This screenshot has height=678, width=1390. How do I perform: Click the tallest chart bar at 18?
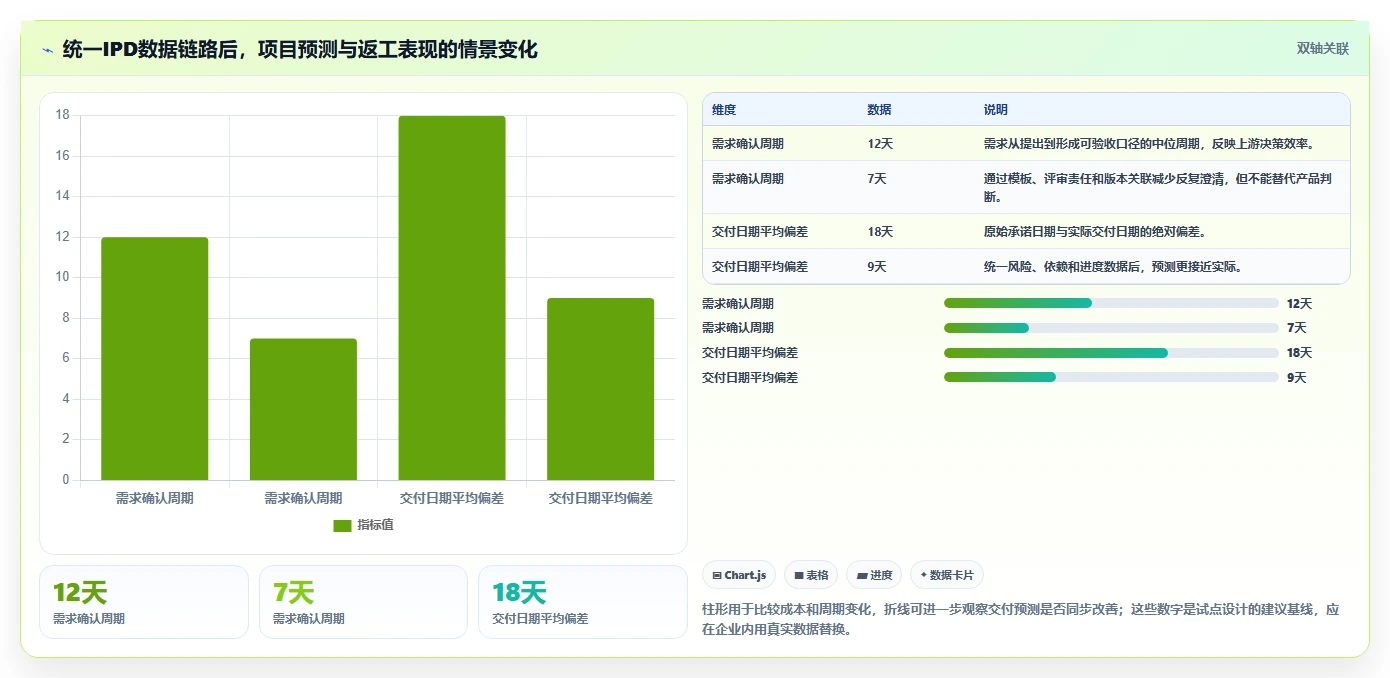(x=452, y=298)
